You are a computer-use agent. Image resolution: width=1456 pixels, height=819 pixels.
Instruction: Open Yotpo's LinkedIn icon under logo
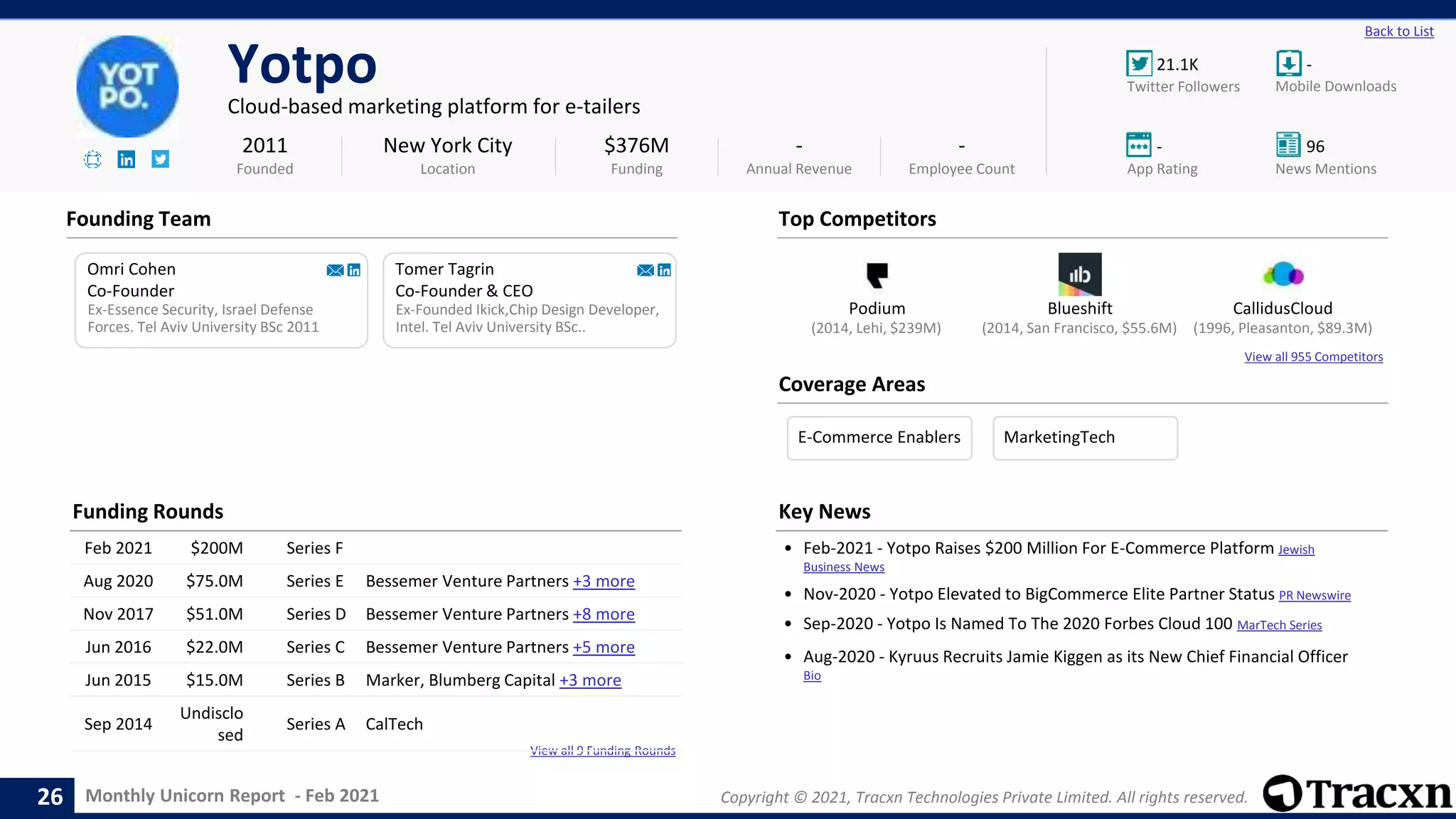[x=127, y=159]
